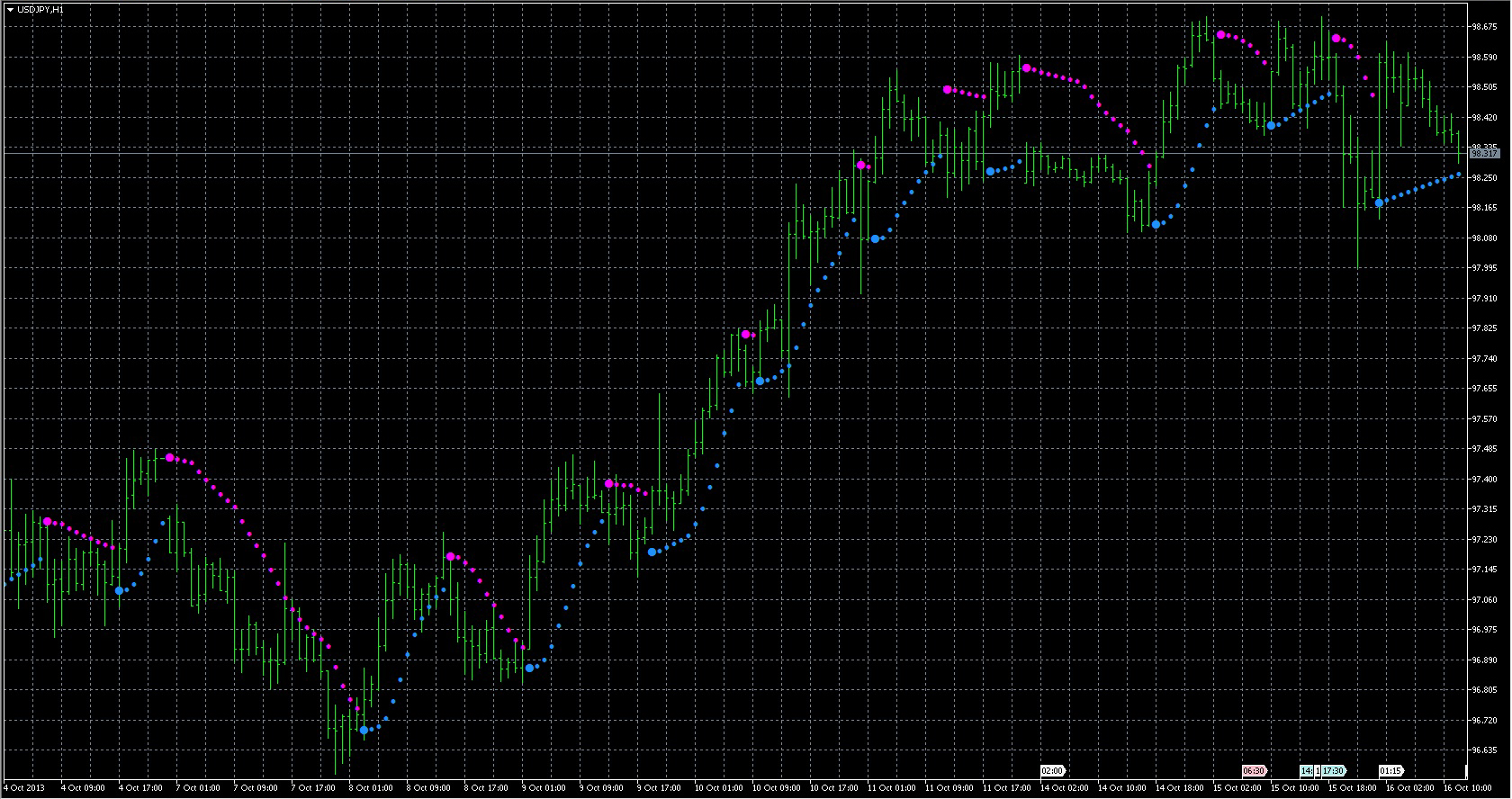Click the 98.675 price axis label
Screen dimensions: 1512x799
tap(1483, 27)
